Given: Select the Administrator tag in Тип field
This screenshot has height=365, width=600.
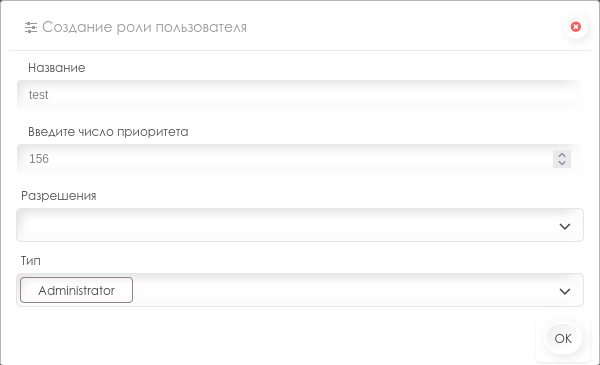Looking at the screenshot, I should pyautogui.click(x=77, y=290).
